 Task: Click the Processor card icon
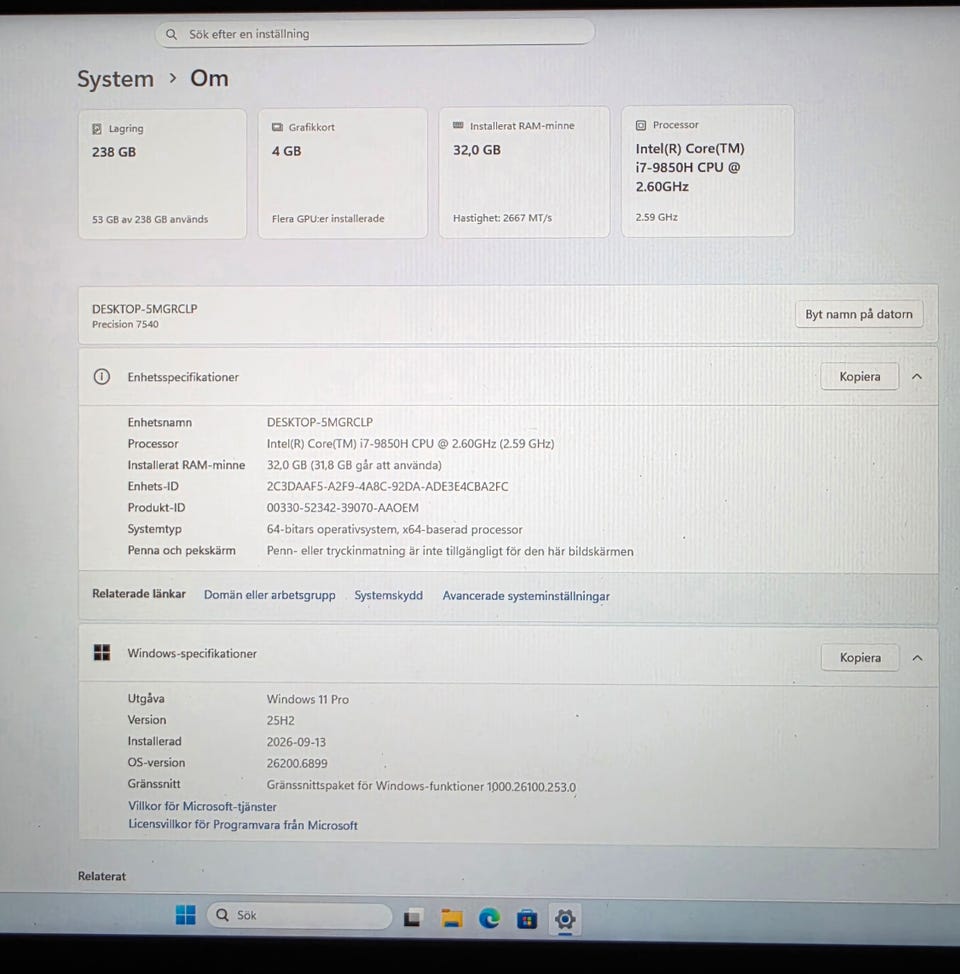click(x=641, y=125)
